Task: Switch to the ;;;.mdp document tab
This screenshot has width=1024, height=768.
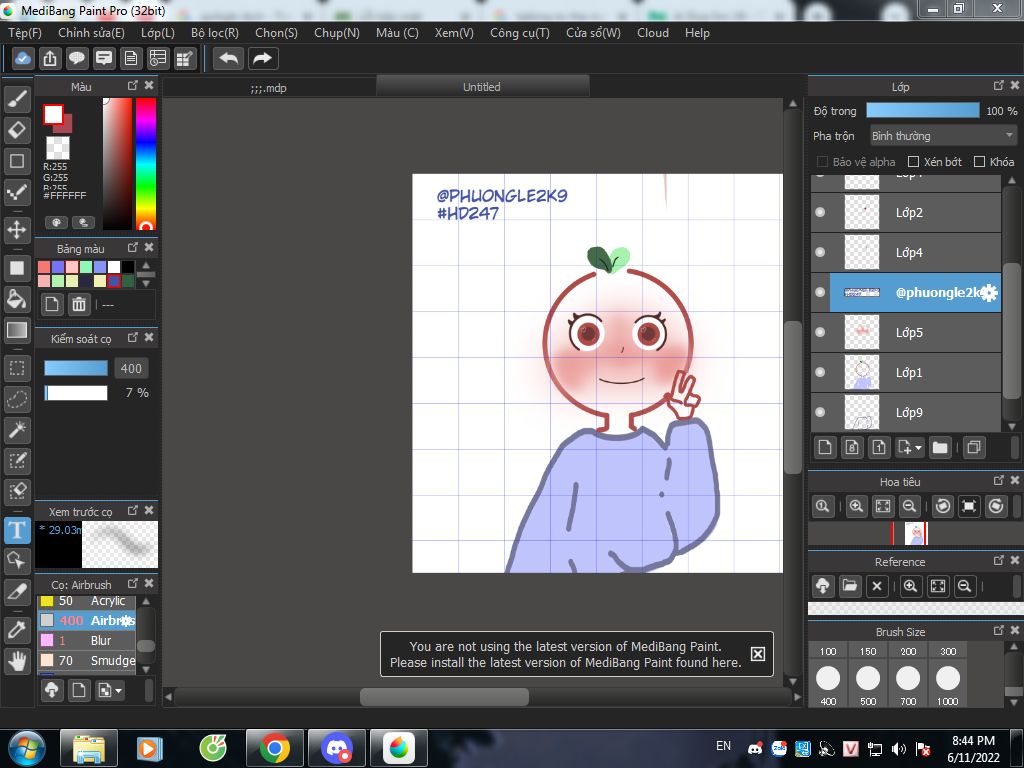Action: [268, 88]
